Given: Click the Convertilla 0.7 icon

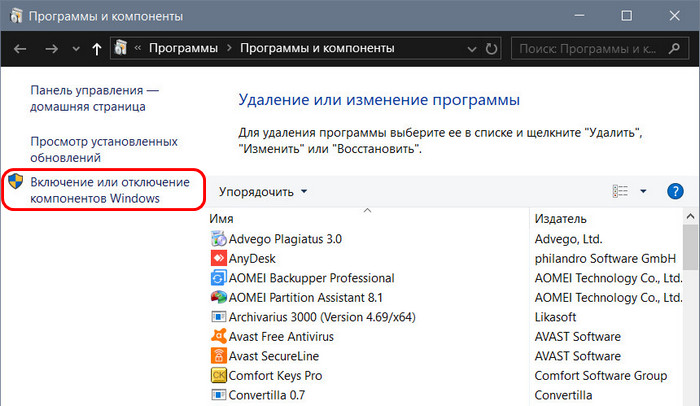Looking at the screenshot, I should pyautogui.click(x=218, y=395).
